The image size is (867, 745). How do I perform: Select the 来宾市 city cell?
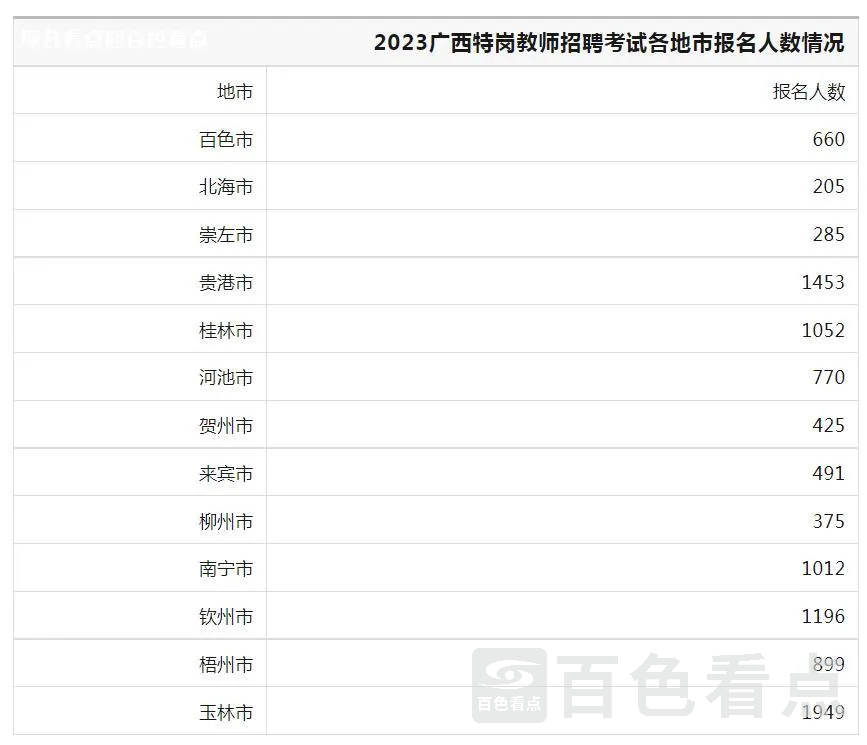pyautogui.click(x=226, y=474)
